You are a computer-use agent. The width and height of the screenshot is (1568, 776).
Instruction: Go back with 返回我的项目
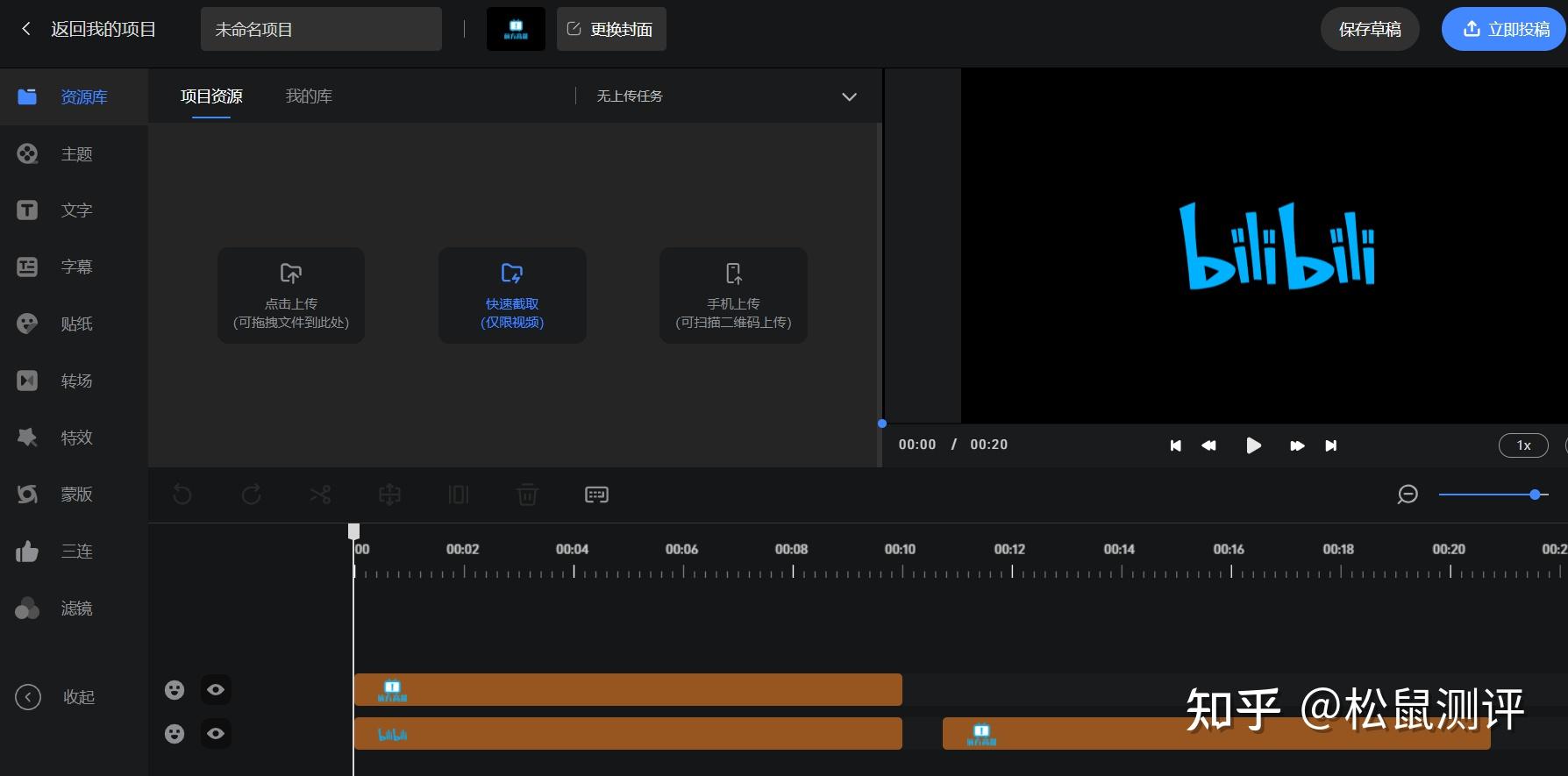pyautogui.click(x=88, y=29)
